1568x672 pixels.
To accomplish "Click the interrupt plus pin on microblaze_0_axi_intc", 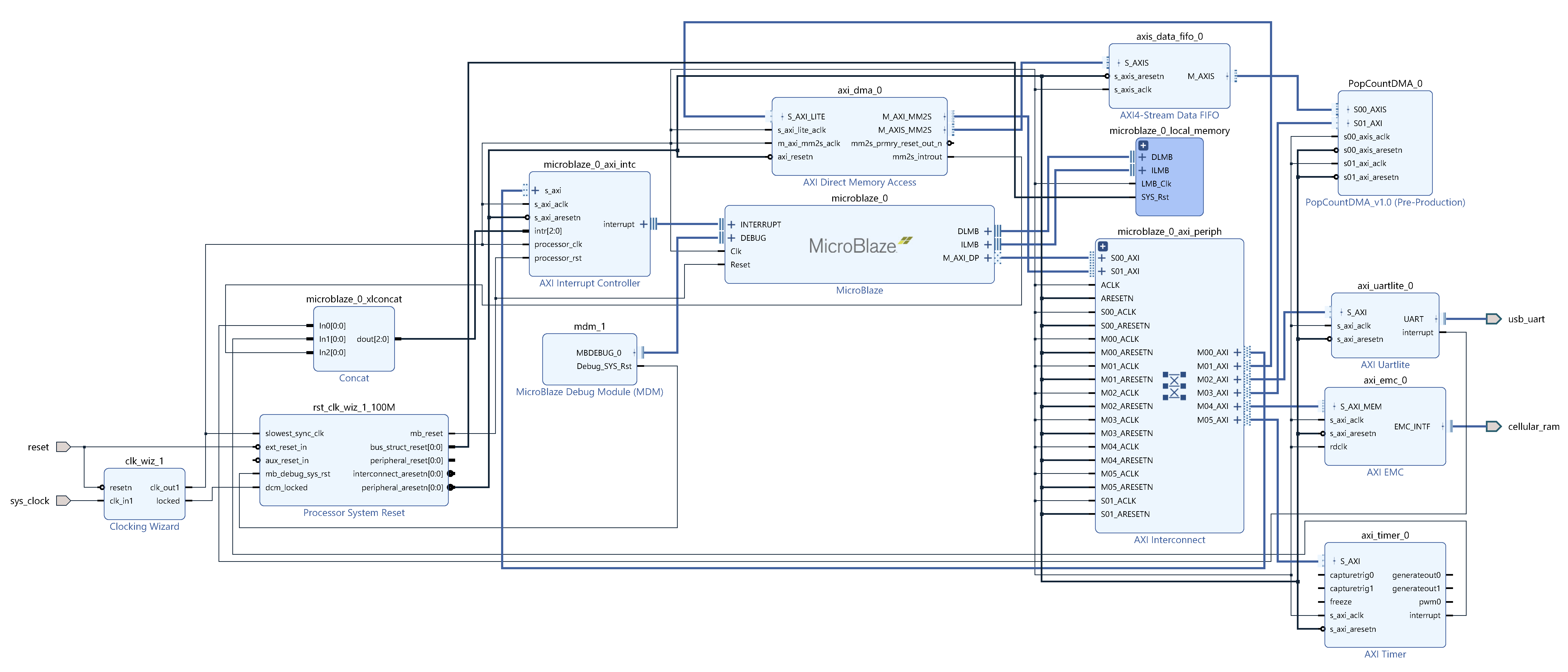I will [x=643, y=224].
